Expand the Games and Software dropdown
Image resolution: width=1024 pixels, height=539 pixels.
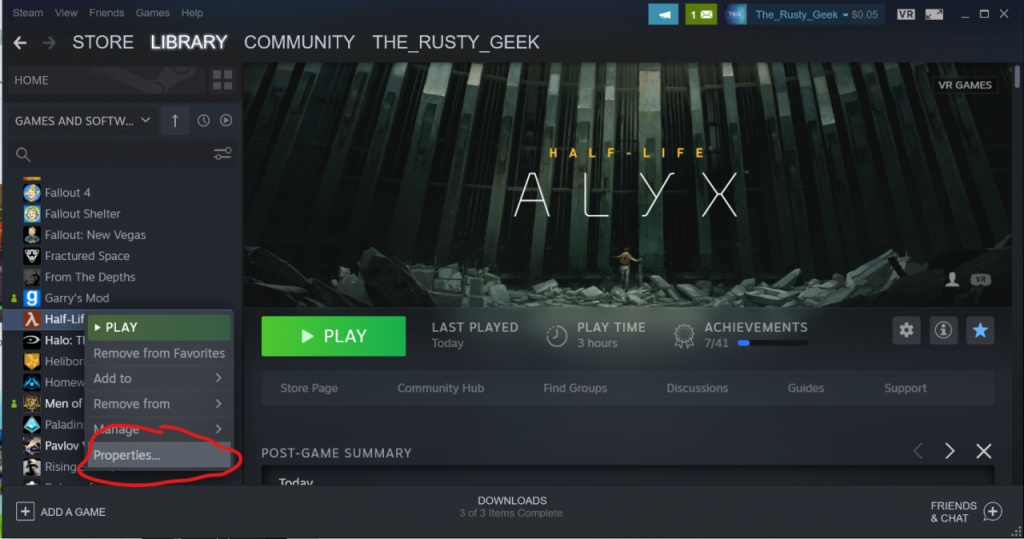coord(83,121)
